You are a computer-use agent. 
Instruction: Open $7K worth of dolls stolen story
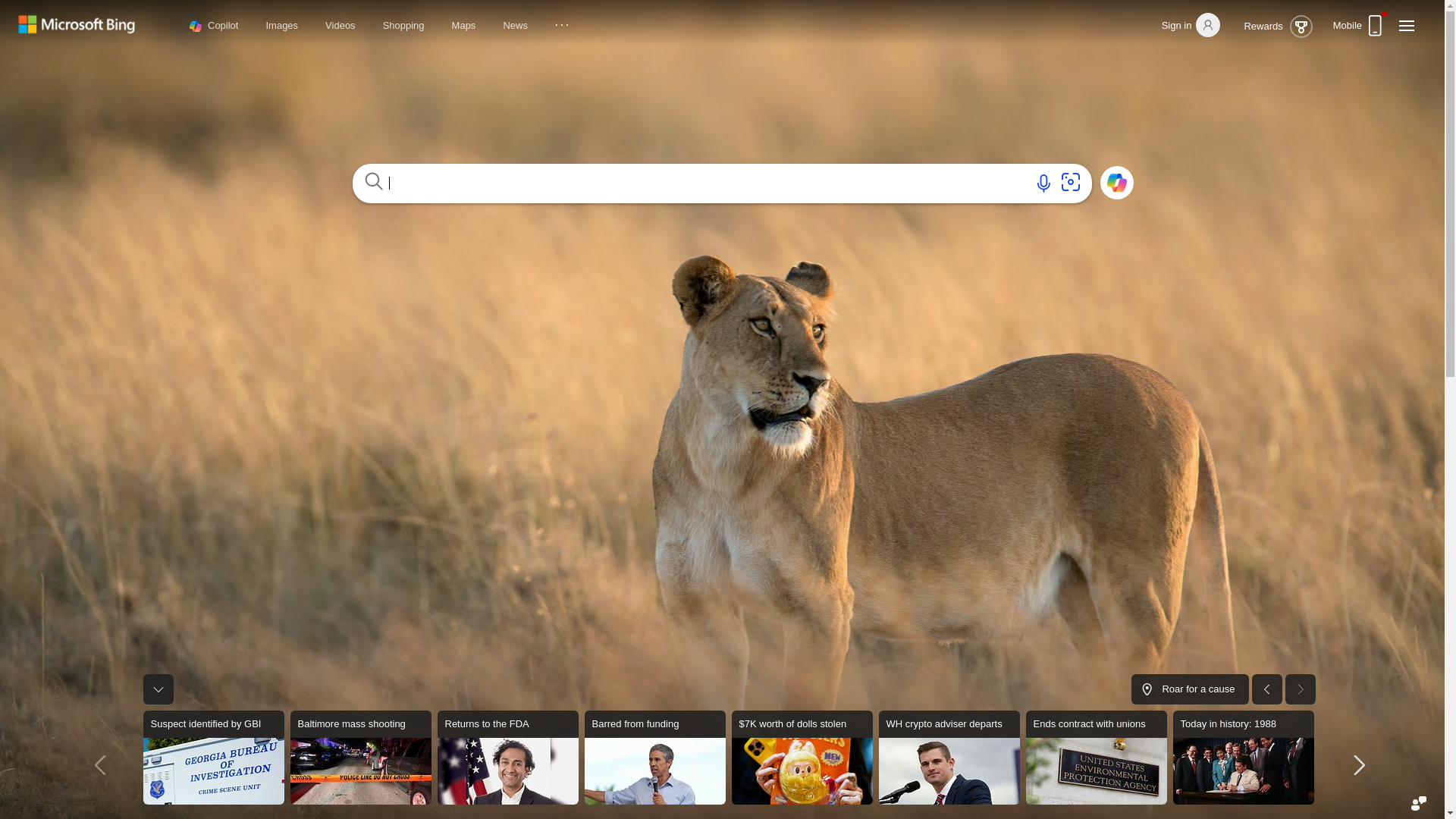pyautogui.click(x=802, y=758)
